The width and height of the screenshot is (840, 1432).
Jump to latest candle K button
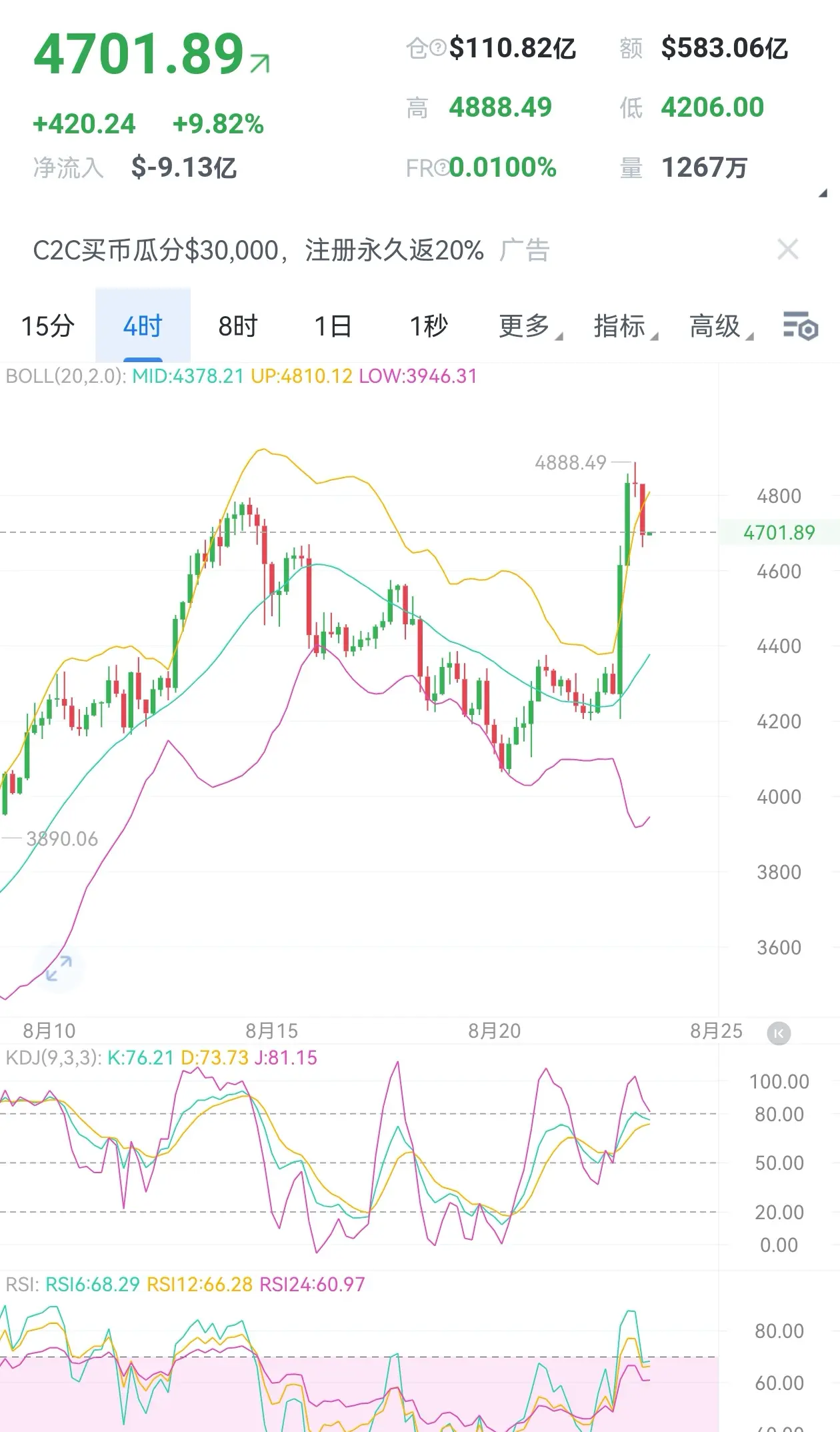[779, 1033]
